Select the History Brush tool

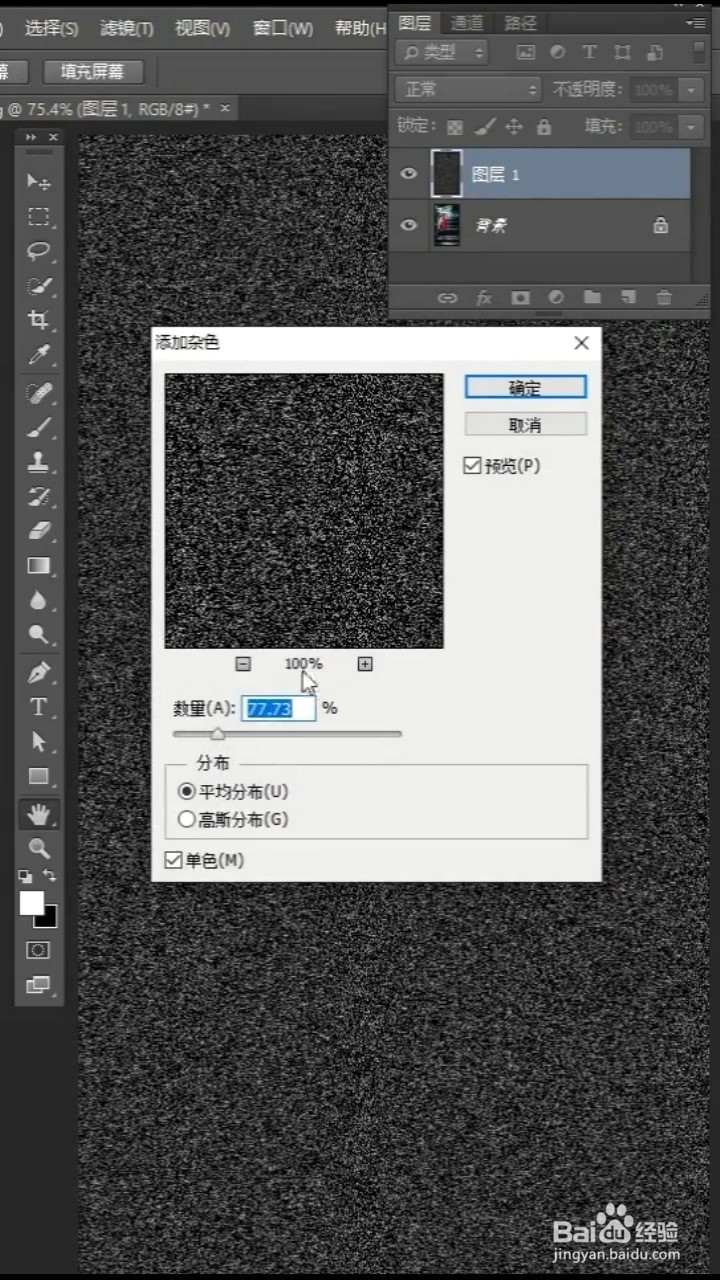point(39,496)
